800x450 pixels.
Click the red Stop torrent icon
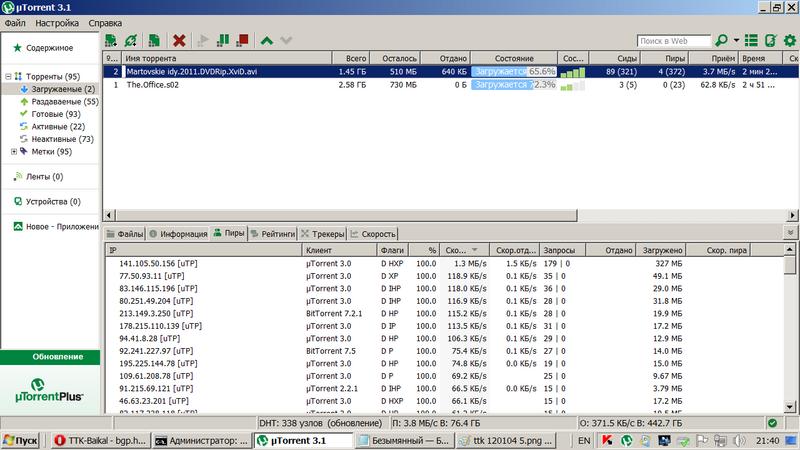coord(242,40)
